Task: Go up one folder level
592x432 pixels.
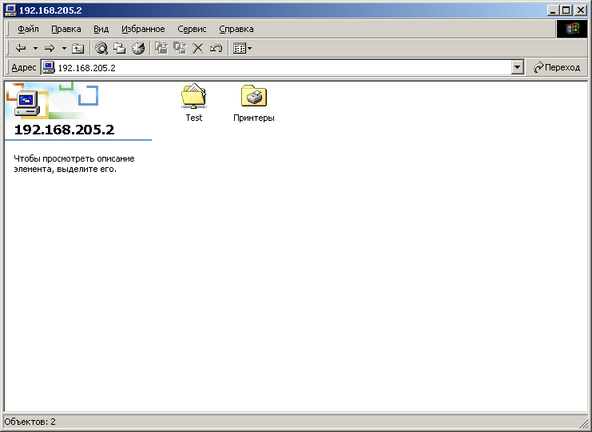Action: 78,48
